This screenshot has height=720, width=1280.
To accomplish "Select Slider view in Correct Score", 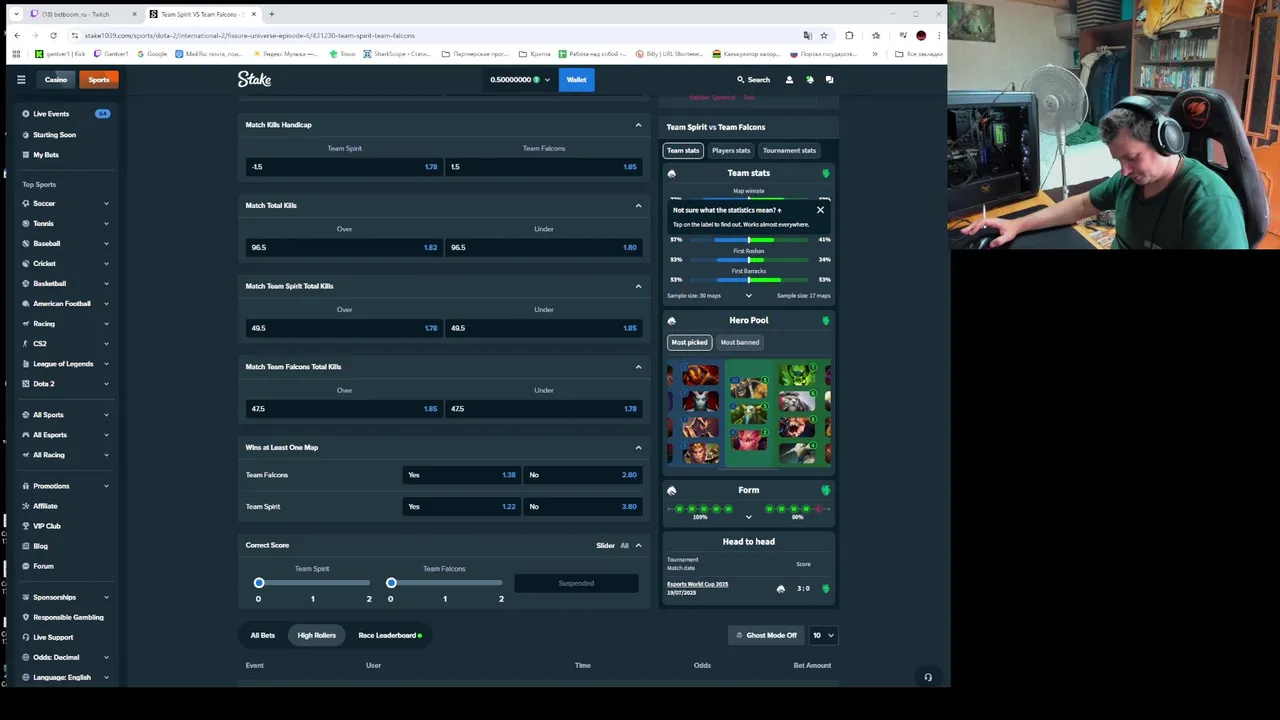I will tap(605, 545).
